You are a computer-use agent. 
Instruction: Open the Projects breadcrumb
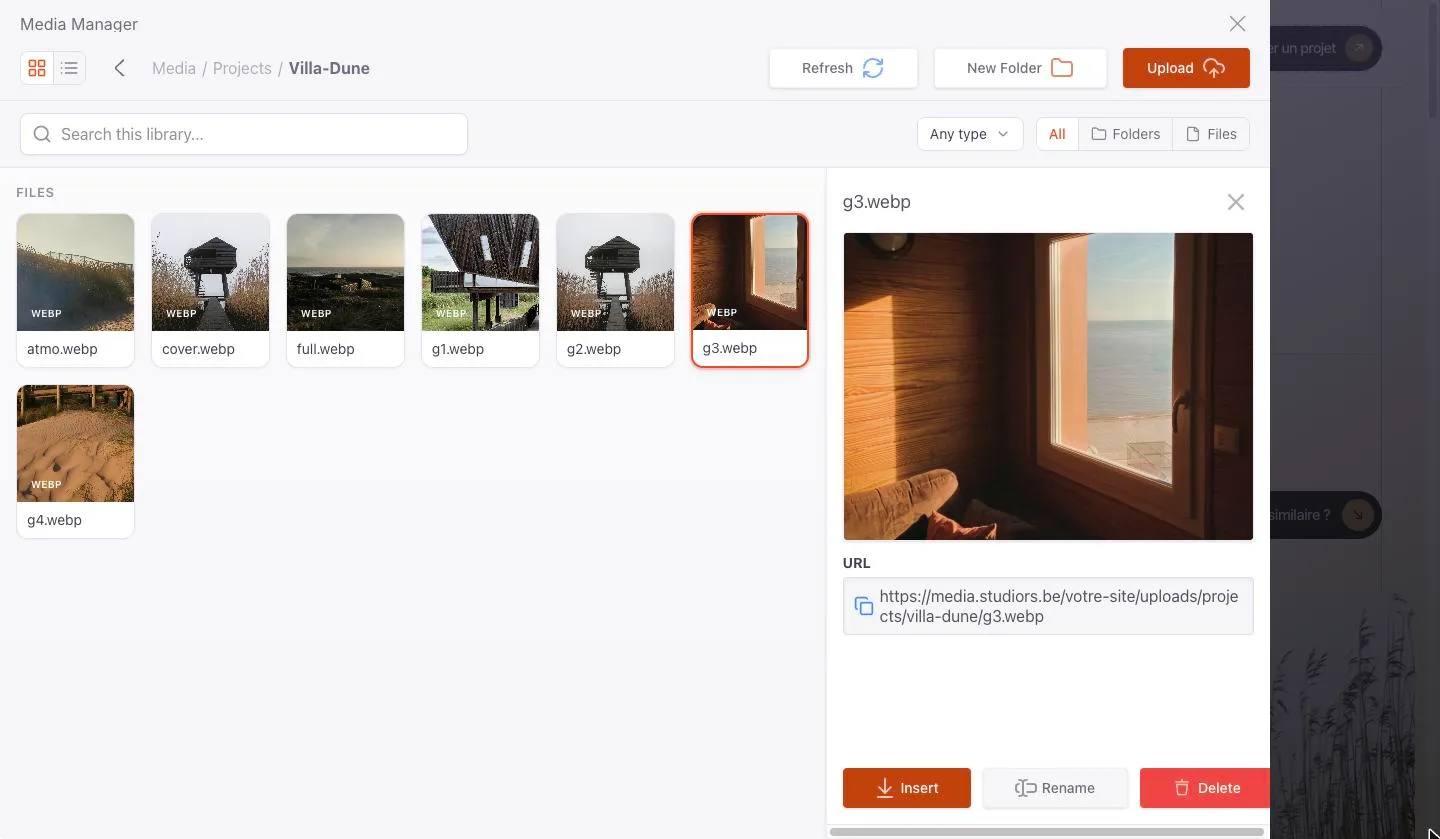(242, 68)
